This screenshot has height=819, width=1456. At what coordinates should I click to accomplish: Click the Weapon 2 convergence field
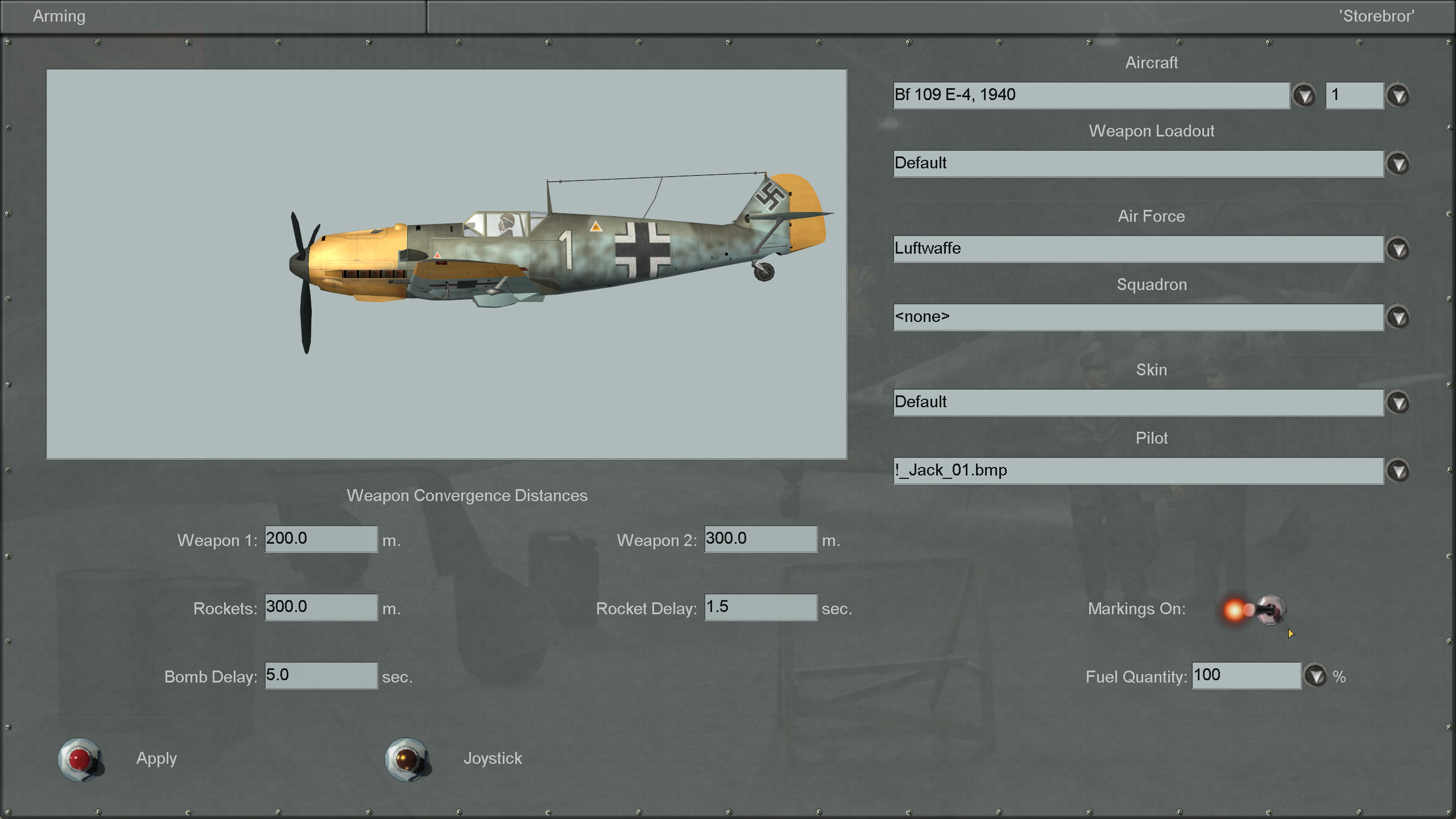tap(760, 539)
